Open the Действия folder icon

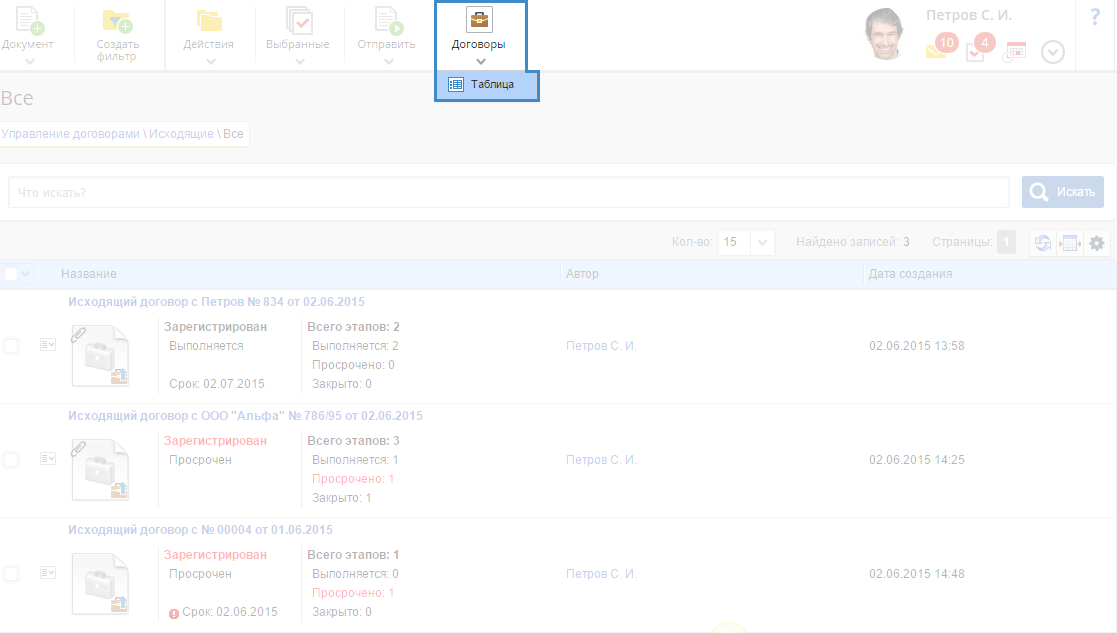point(209,21)
